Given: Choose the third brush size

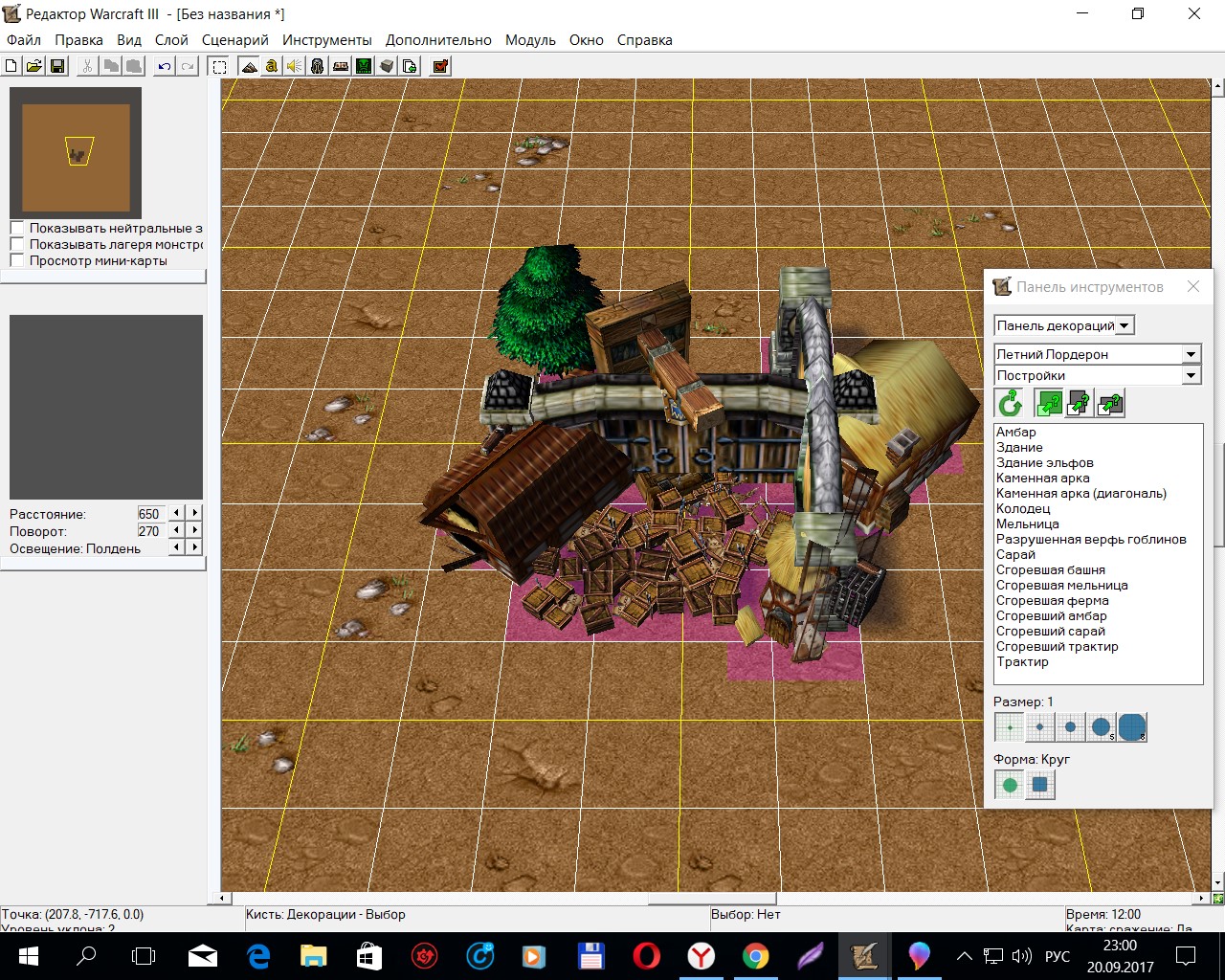Looking at the screenshot, I should (x=1071, y=727).
